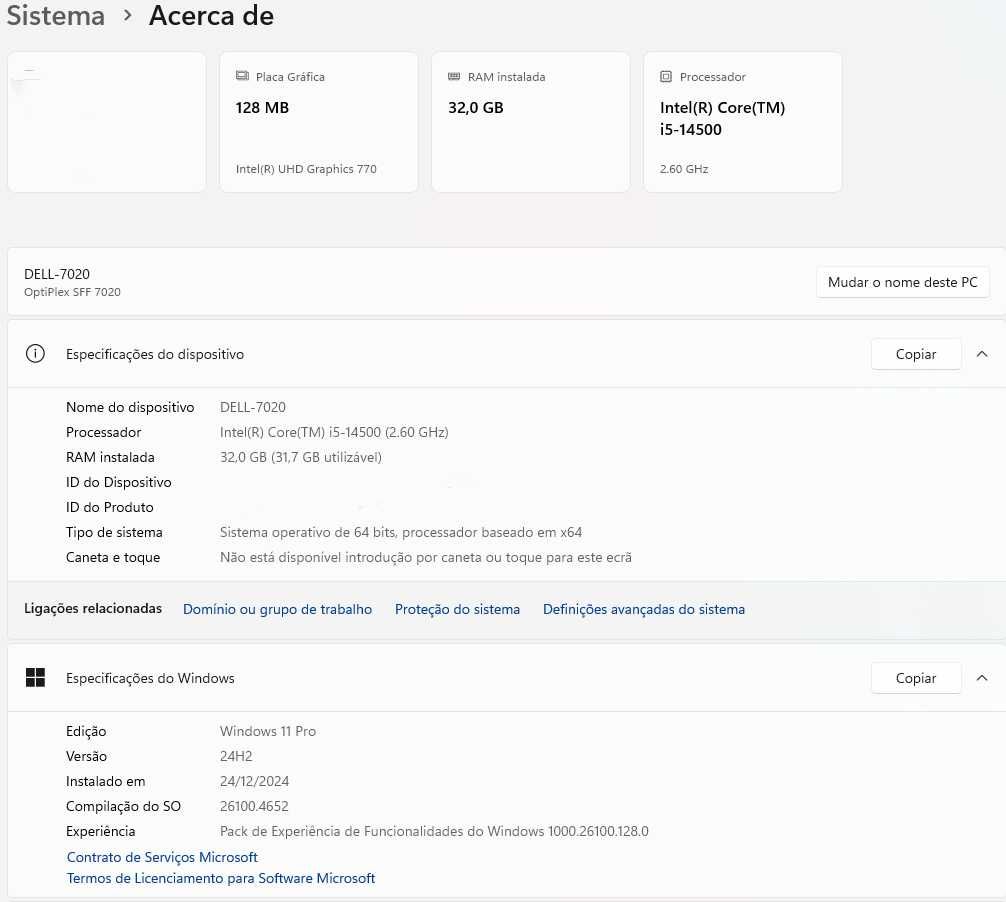Select the 24H2 version value
Screen dimensions: 1006x902
point(235,756)
